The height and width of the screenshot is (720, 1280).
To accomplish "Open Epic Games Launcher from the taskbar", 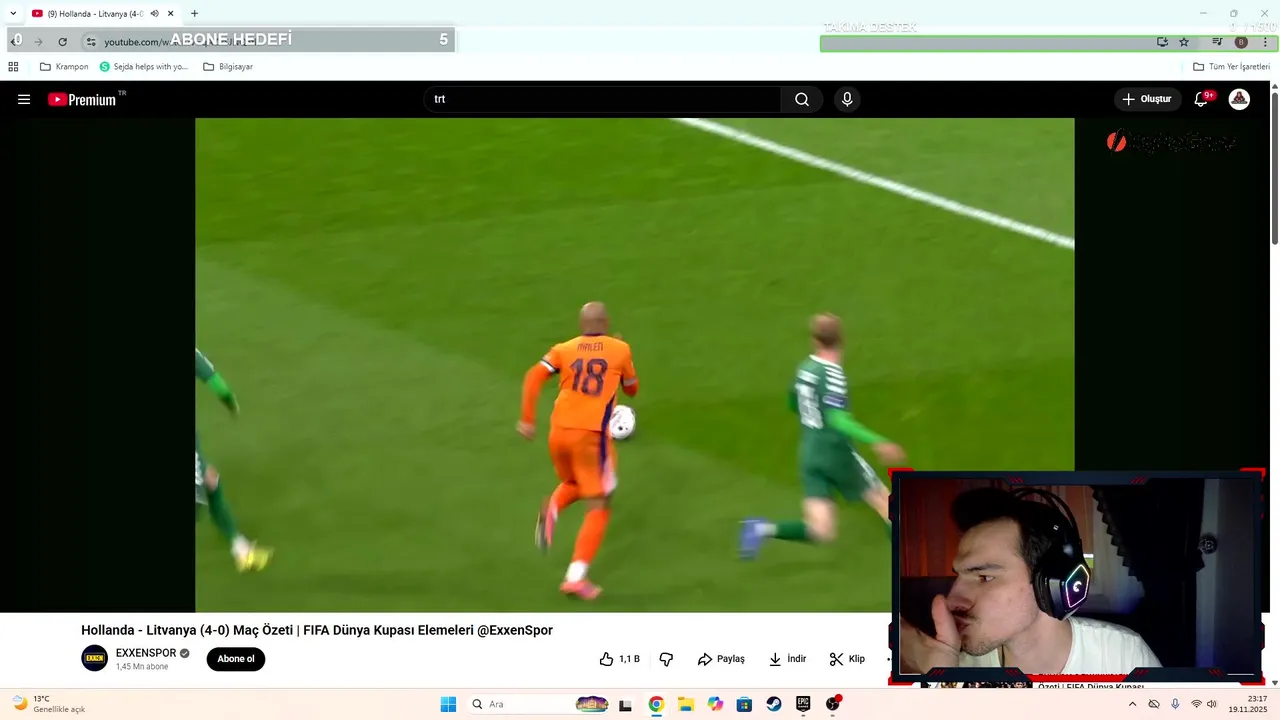I will [x=803, y=704].
